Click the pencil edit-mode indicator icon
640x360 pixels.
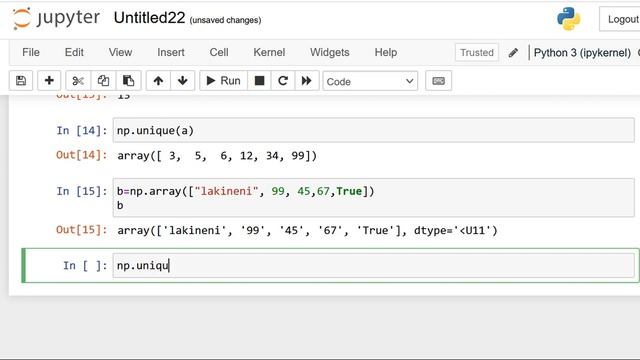click(513, 53)
